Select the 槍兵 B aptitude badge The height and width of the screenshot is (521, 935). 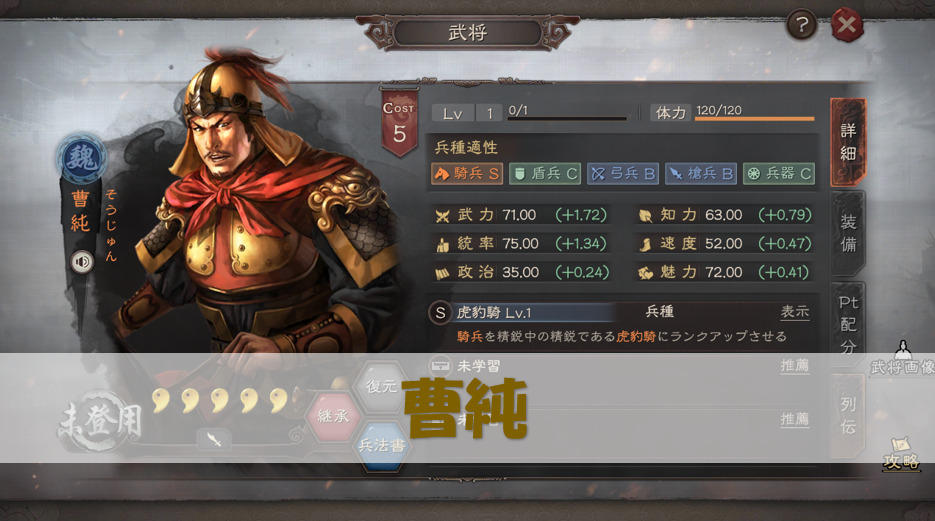click(x=701, y=173)
